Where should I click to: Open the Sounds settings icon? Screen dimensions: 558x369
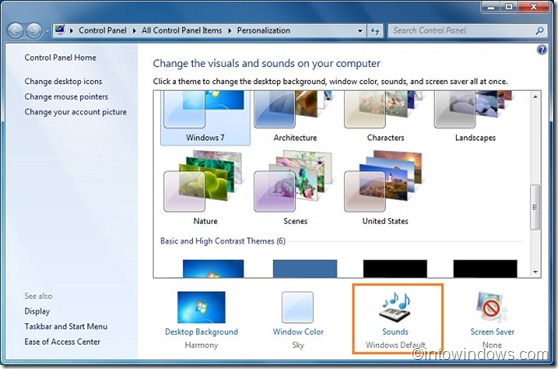395,308
